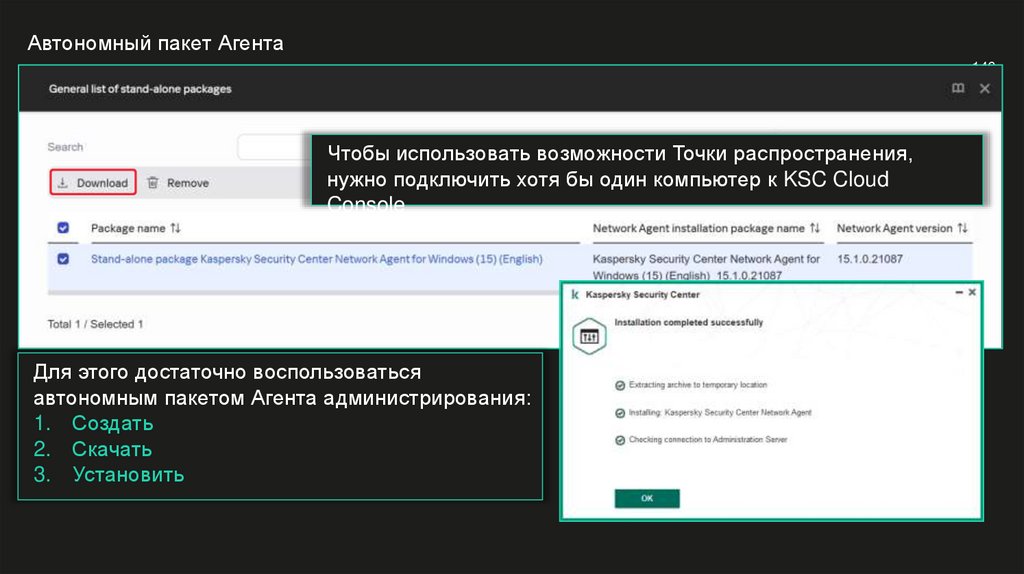Screen dimensions: 1024x574
Task: Click the Kaspersky logo in installer title
Action: point(575,295)
